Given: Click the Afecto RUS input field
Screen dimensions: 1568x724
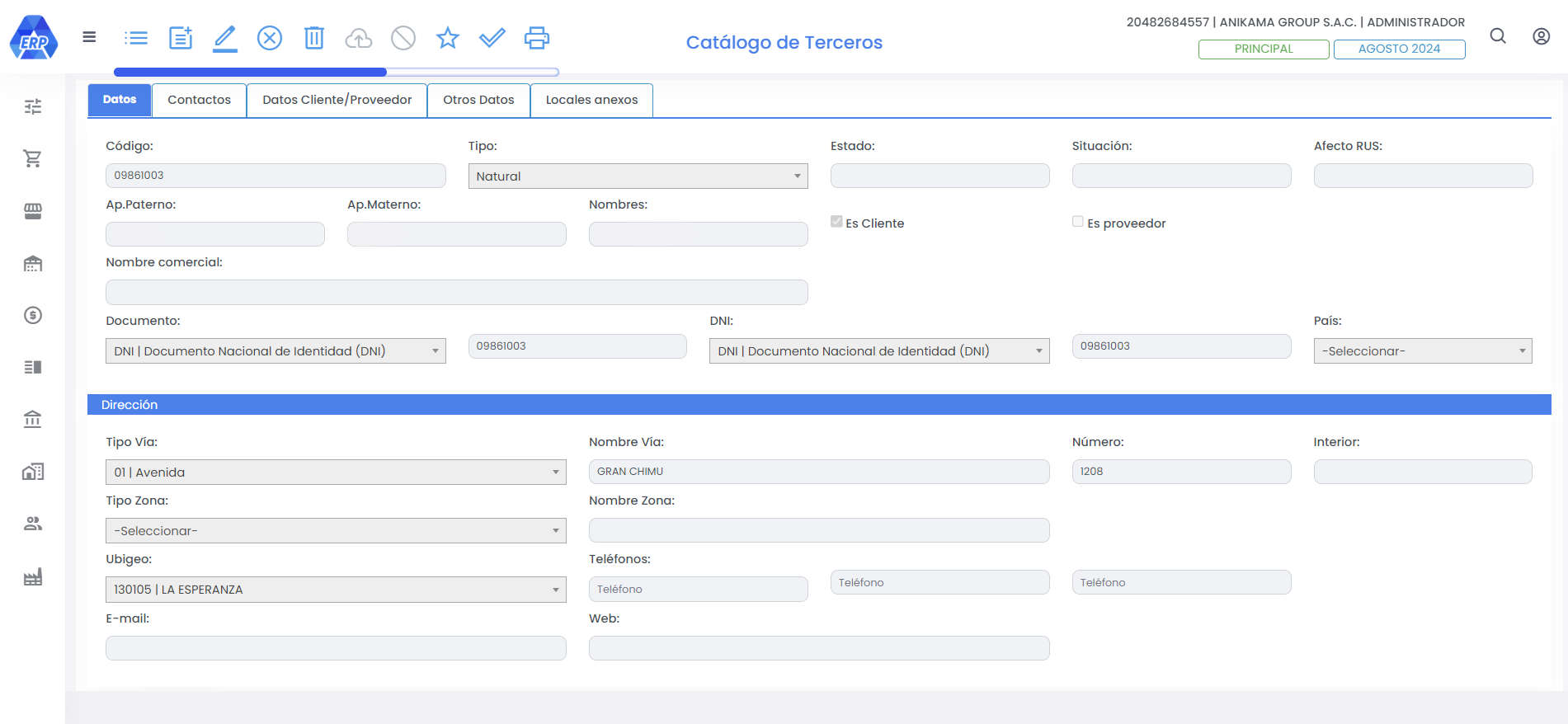Looking at the screenshot, I should click(x=1424, y=175).
